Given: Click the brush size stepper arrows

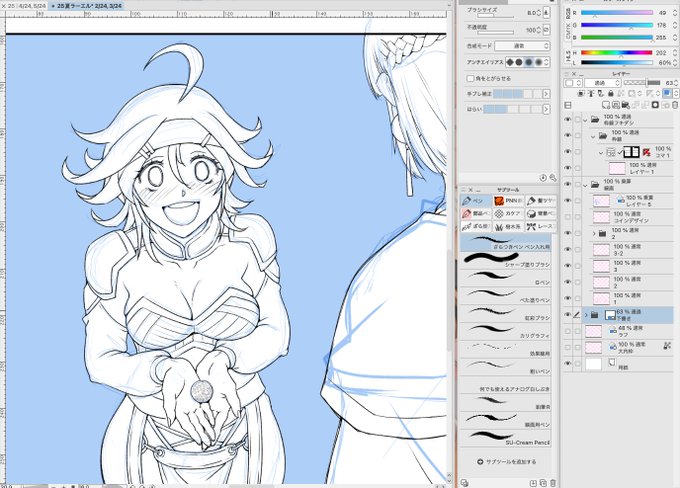Looking at the screenshot, I should 539,13.
